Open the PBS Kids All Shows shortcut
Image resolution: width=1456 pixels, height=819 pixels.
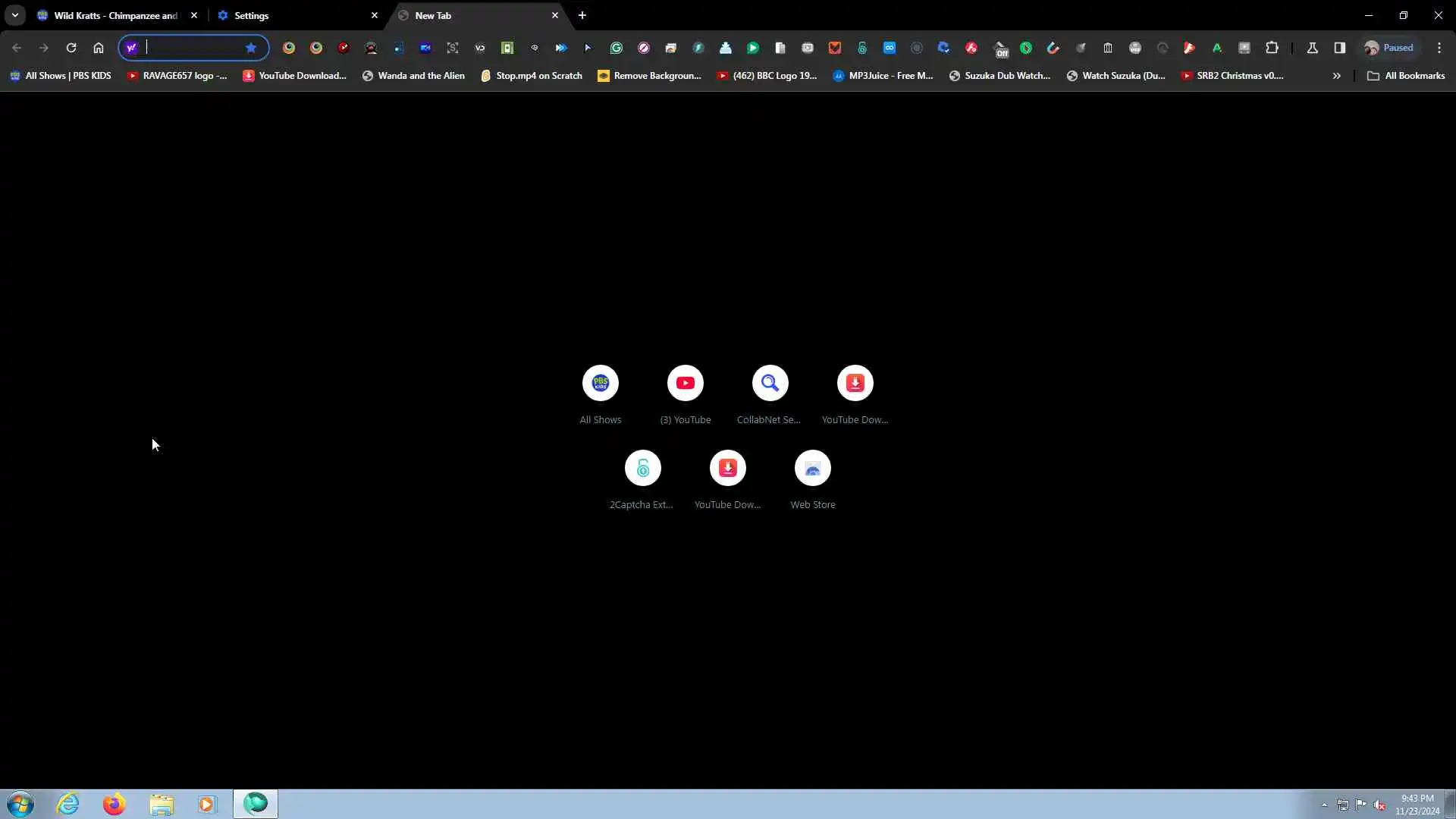pyautogui.click(x=601, y=384)
